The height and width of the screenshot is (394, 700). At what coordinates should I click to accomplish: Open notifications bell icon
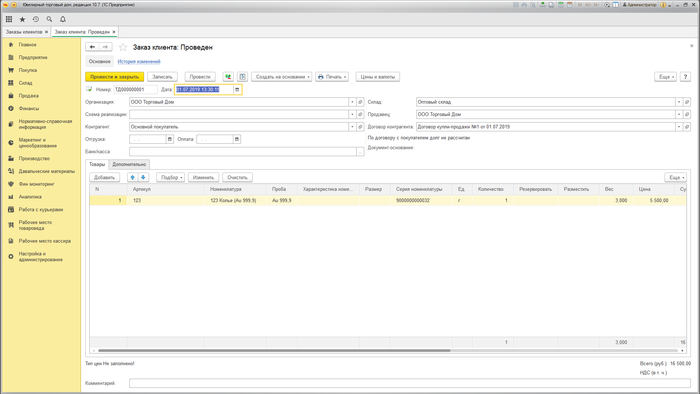tap(63, 19)
